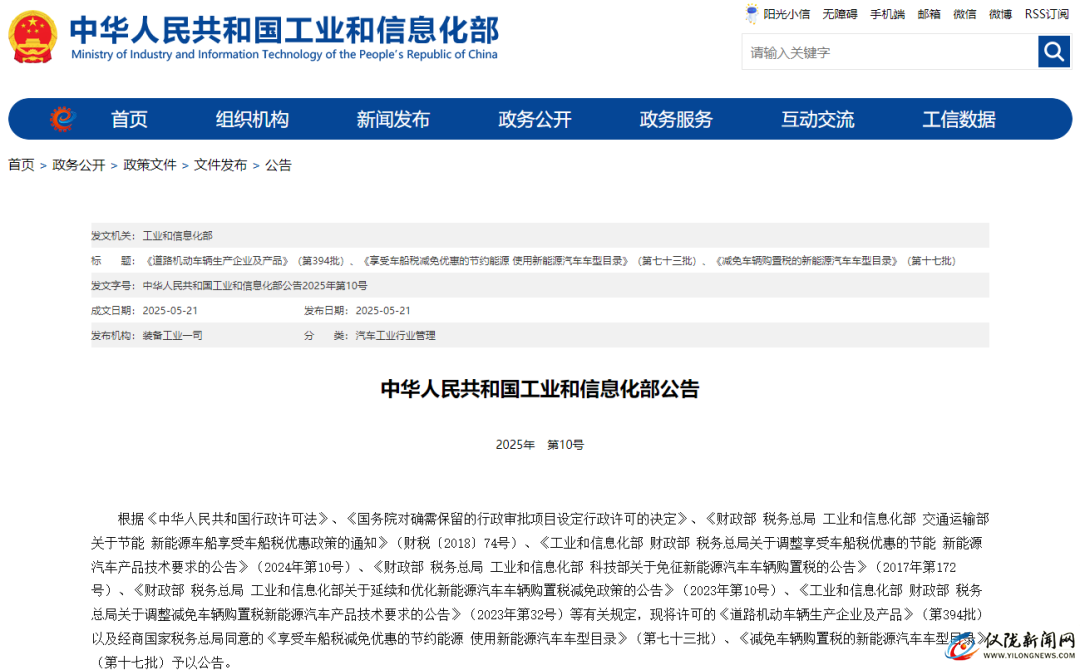Click 政务公开 in the breadcrumb trail

tap(79, 165)
